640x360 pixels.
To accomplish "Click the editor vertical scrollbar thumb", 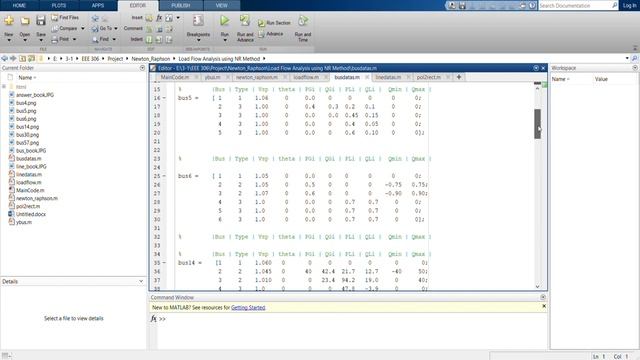I will click(538, 124).
